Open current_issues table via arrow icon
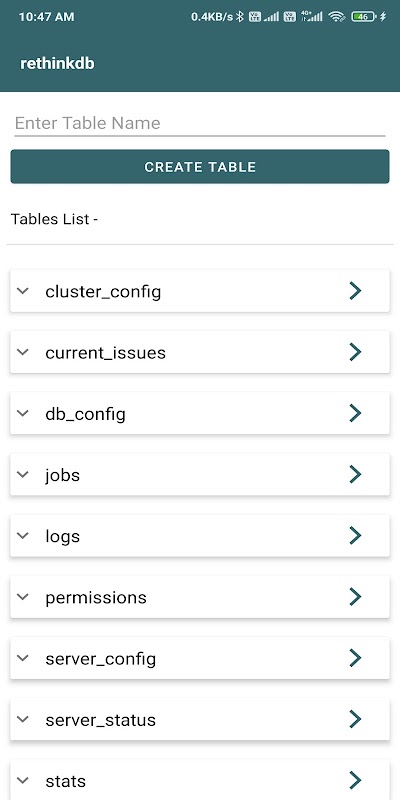Screen dimensions: 400x800 point(356,352)
